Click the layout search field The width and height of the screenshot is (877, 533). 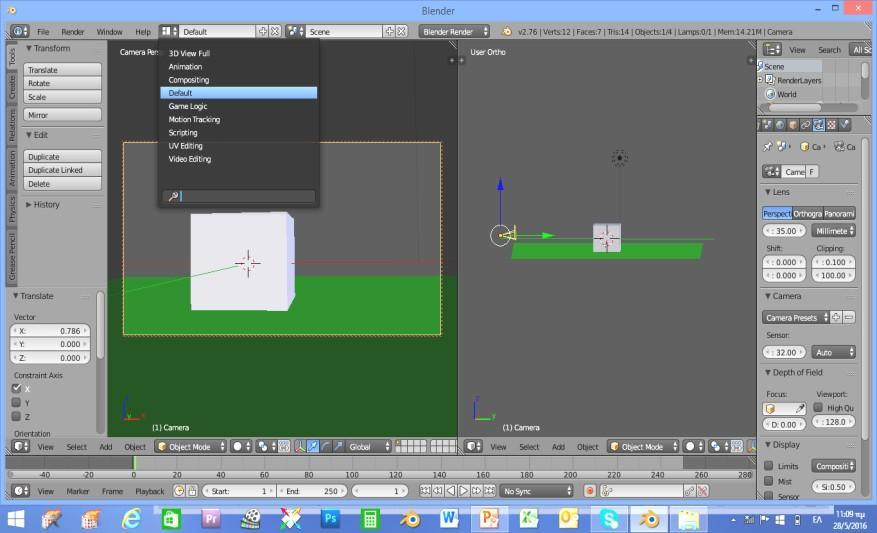239,196
